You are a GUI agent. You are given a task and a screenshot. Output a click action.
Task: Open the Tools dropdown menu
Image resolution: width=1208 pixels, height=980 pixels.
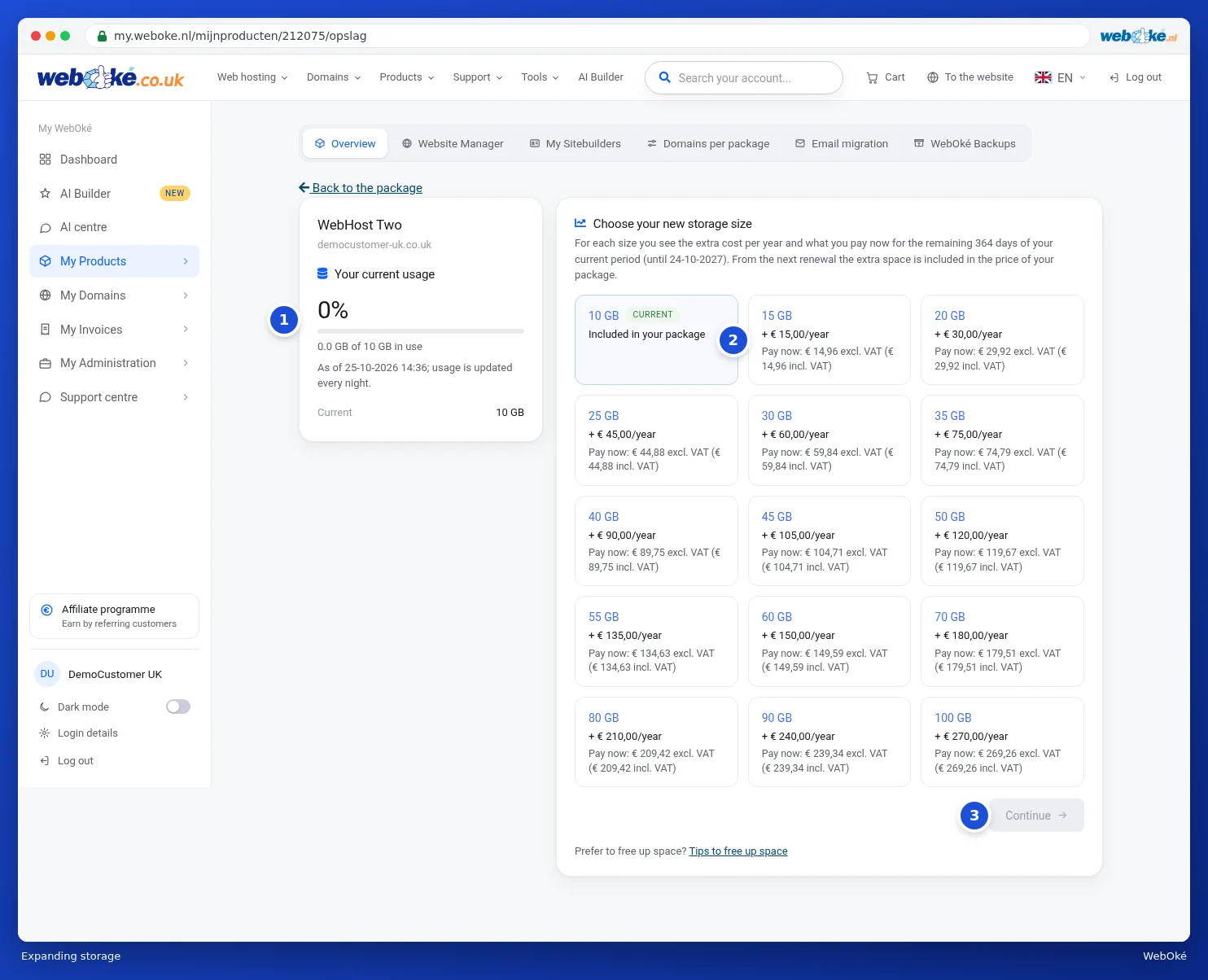tap(540, 77)
